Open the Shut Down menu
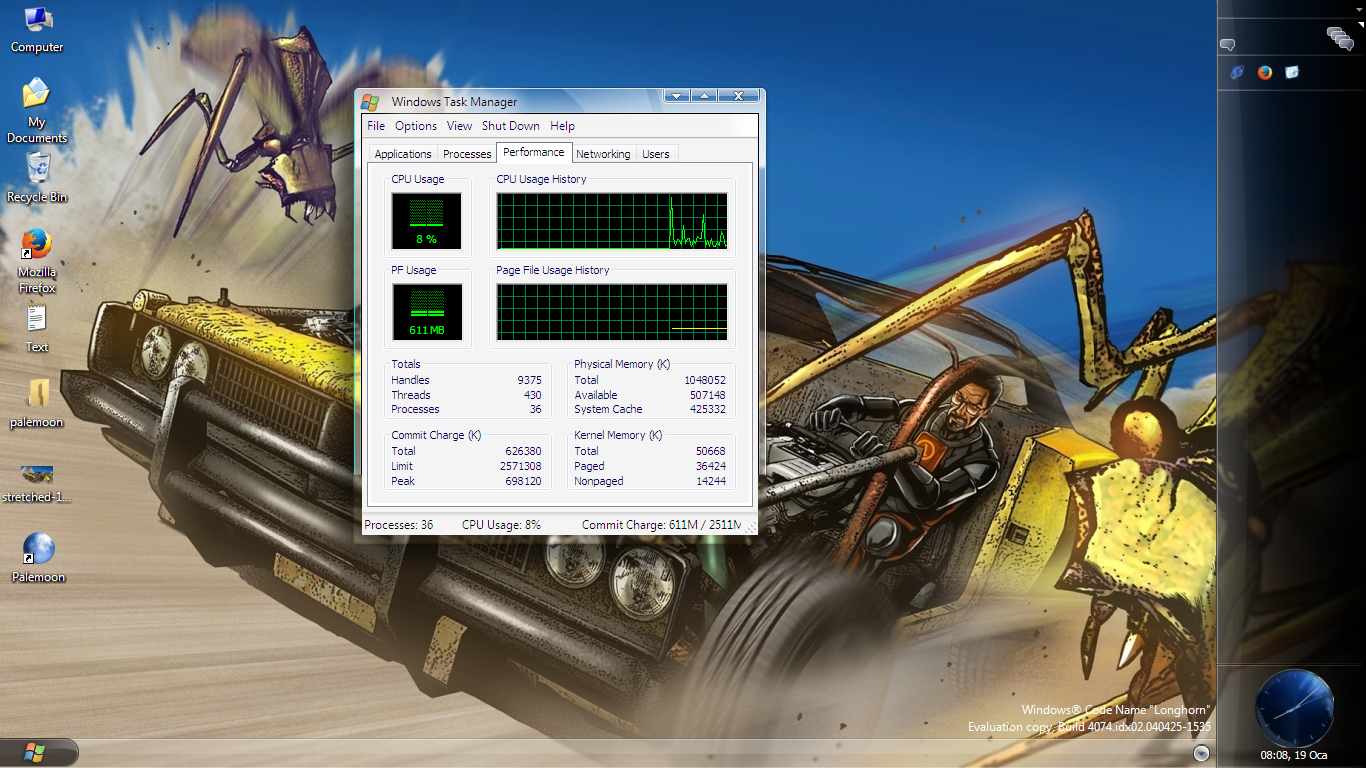This screenshot has width=1366, height=768. click(x=511, y=126)
